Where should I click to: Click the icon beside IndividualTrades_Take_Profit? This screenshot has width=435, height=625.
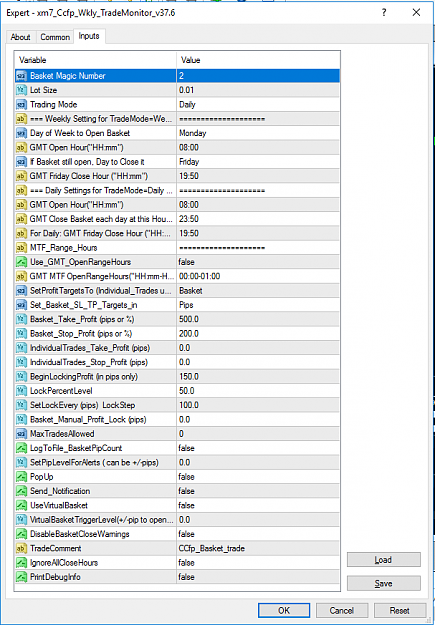pyautogui.click(x=21, y=348)
